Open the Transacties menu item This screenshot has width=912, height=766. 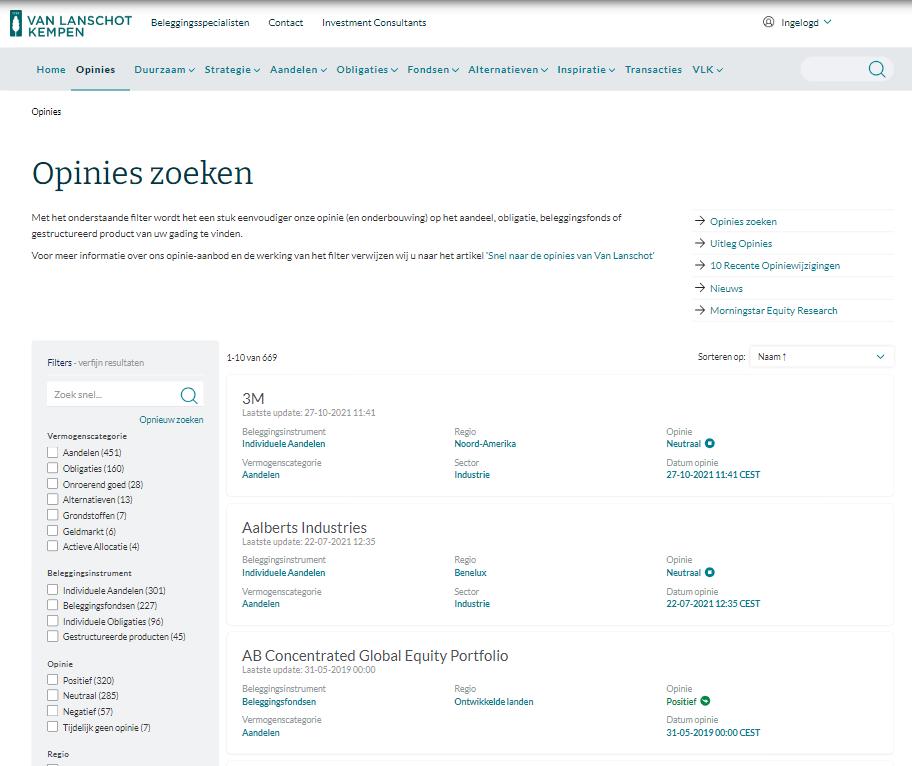tap(653, 70)
